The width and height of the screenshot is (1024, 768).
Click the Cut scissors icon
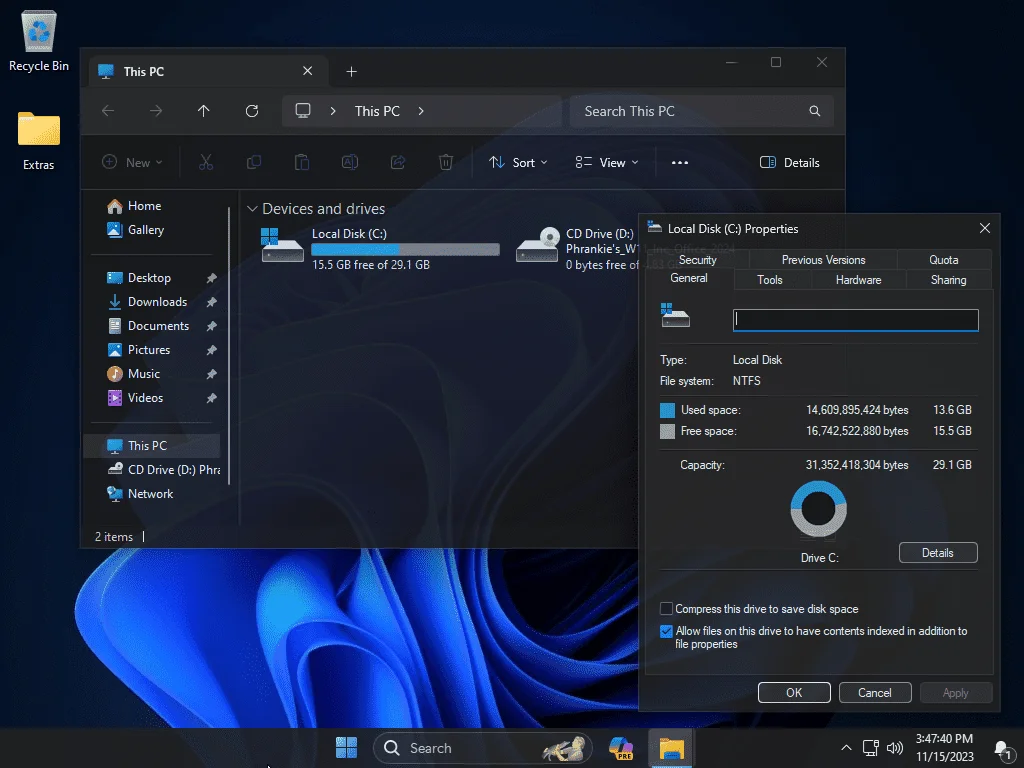click(x=206, y=163)
